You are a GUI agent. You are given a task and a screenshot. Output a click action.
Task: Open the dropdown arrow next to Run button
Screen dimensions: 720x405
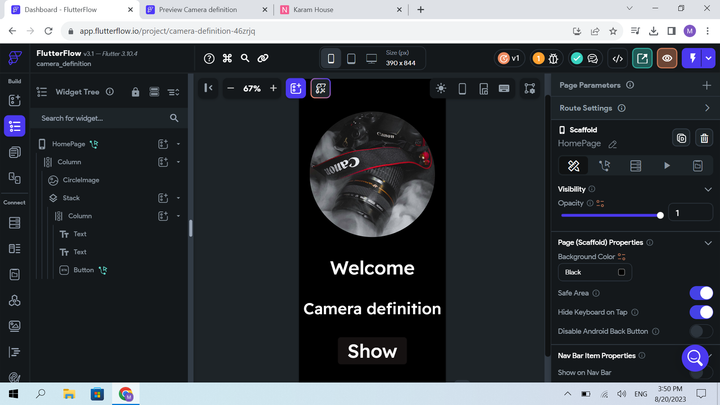pos(708,59)
